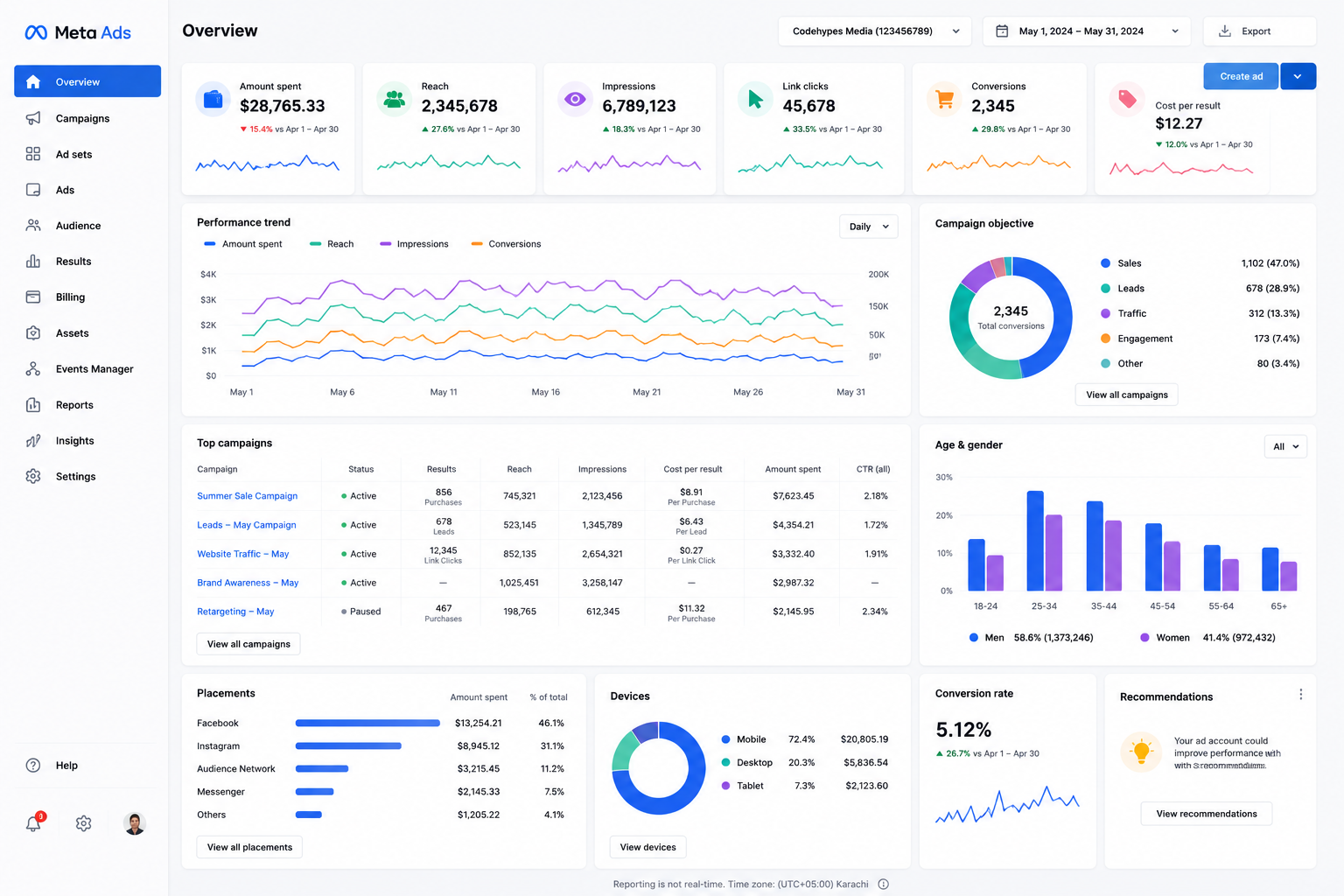1344x896 pixels.
Task: Click the Link clicks cursor icon
Action: pyautogui.click(x=755, y=100)
